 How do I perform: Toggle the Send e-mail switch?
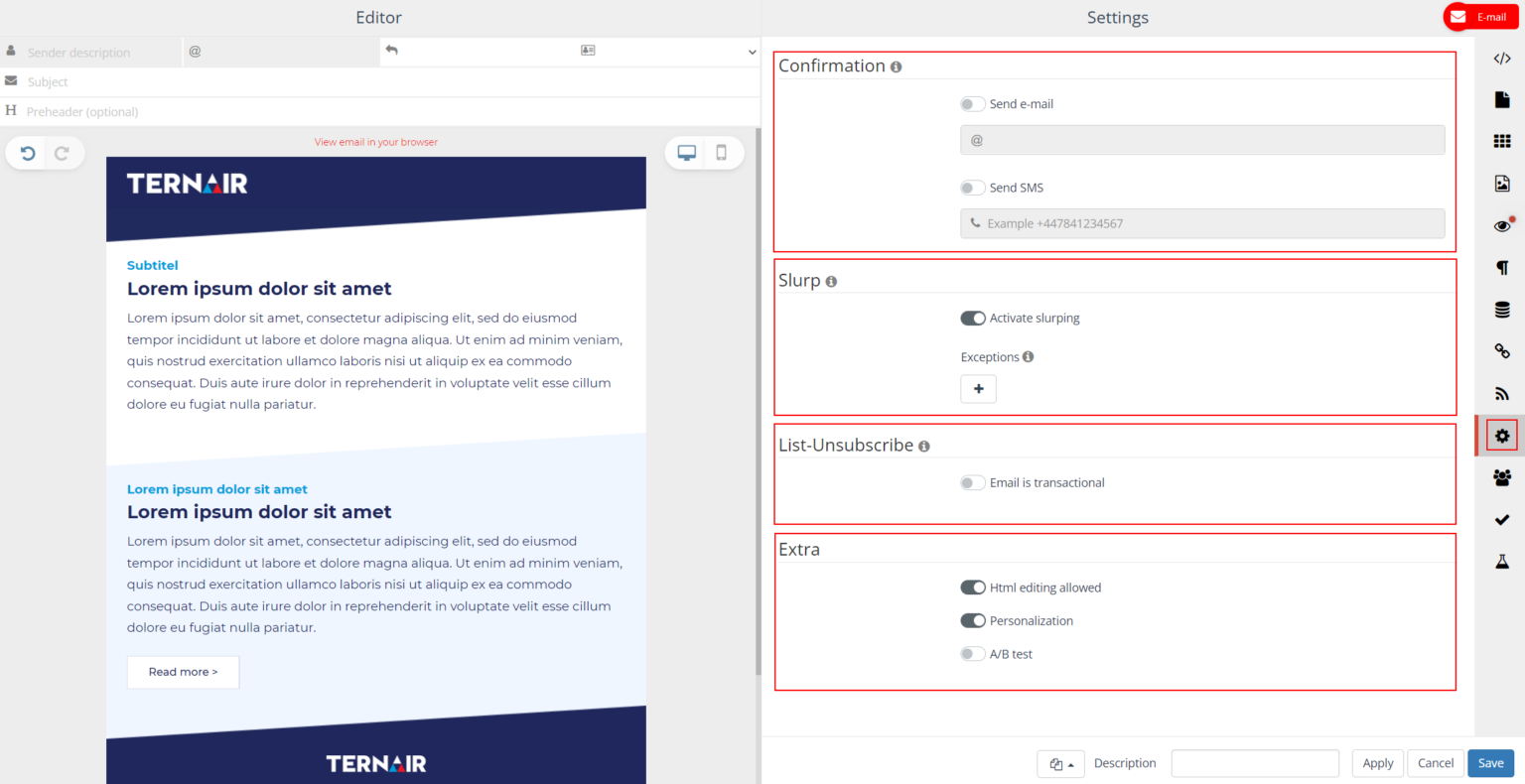pyautogui.click(x=973, y=104)
